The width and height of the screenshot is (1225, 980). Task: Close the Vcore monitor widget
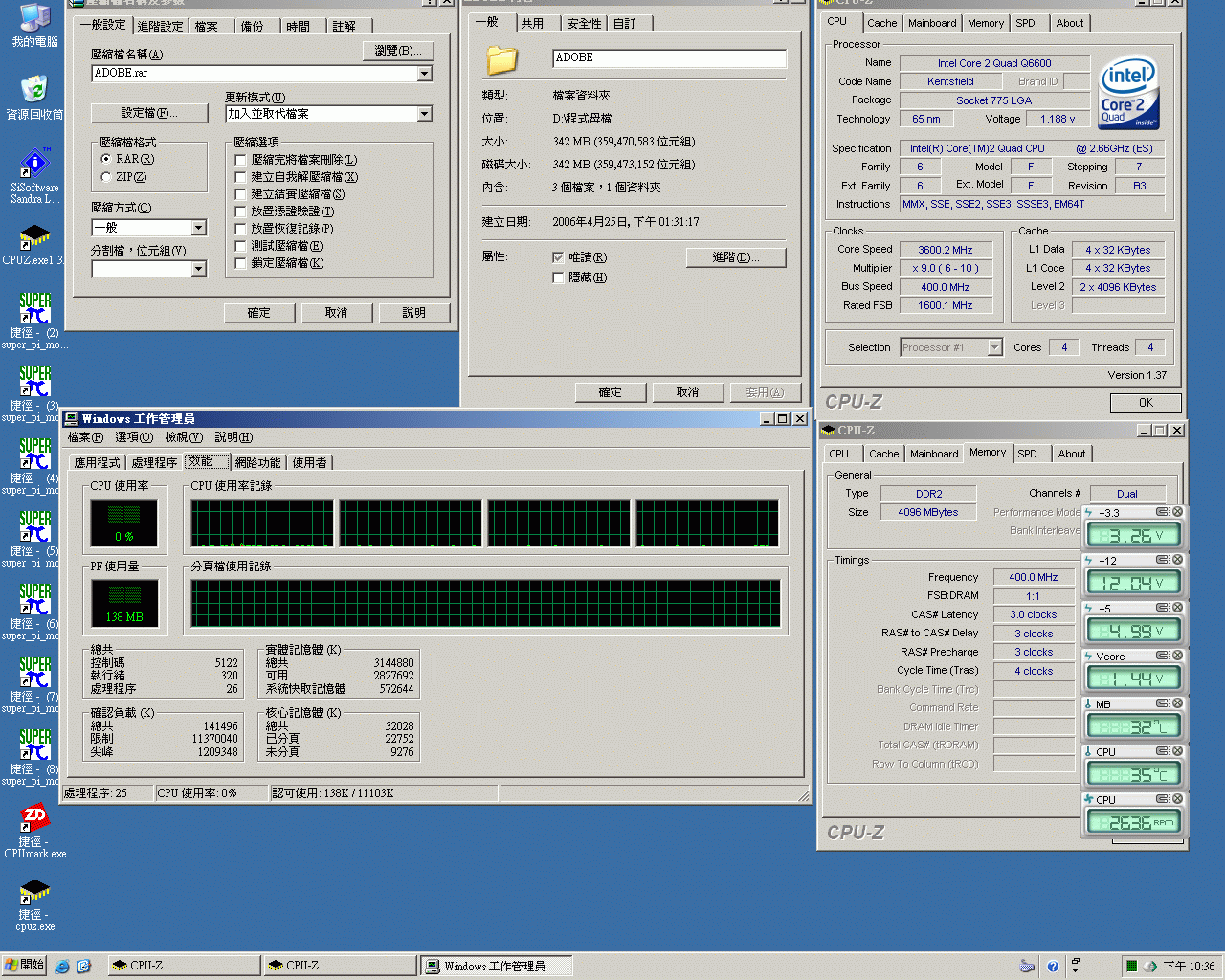[1178, 656]
